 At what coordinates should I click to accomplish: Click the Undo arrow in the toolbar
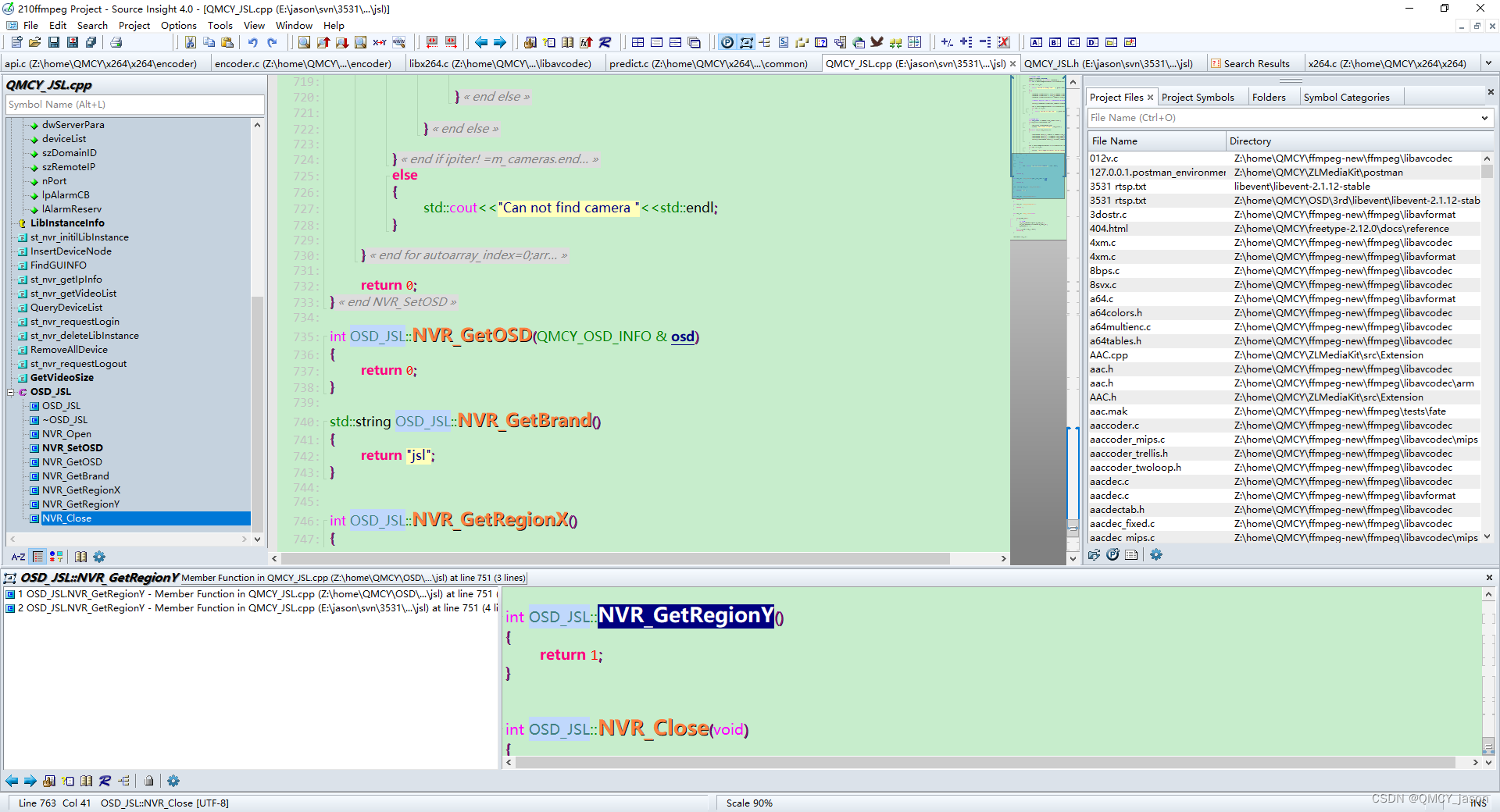[252, 42]
